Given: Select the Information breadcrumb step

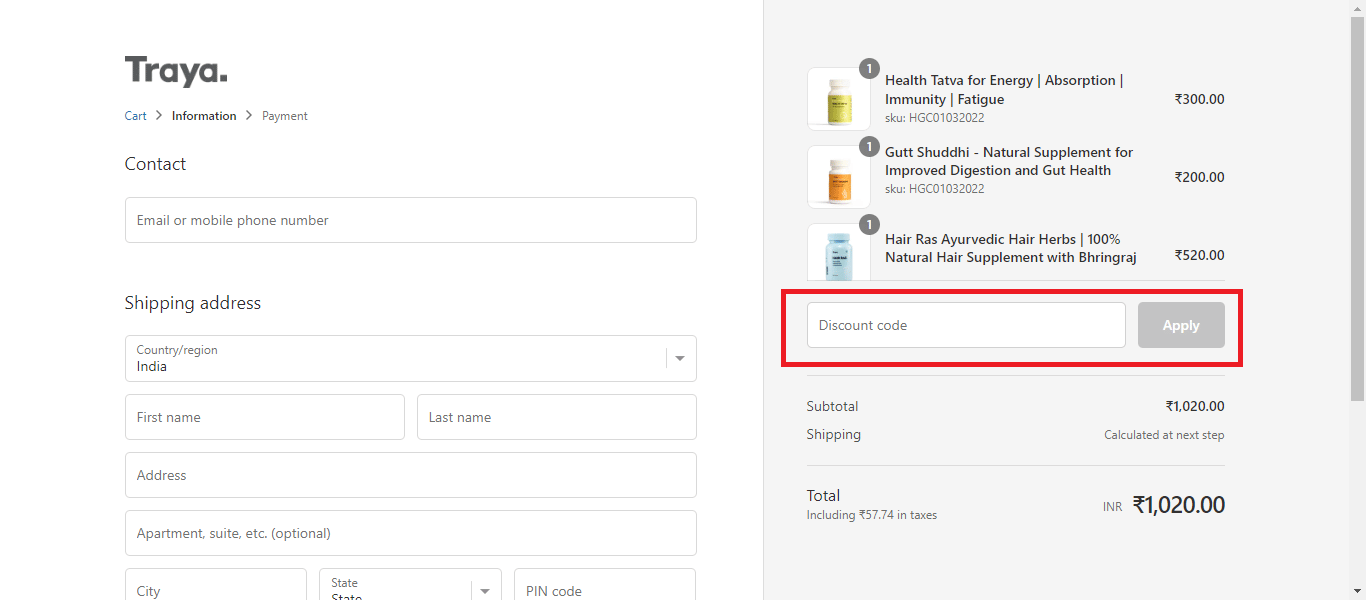Looking at the screenshot, I should pos(204,116).
